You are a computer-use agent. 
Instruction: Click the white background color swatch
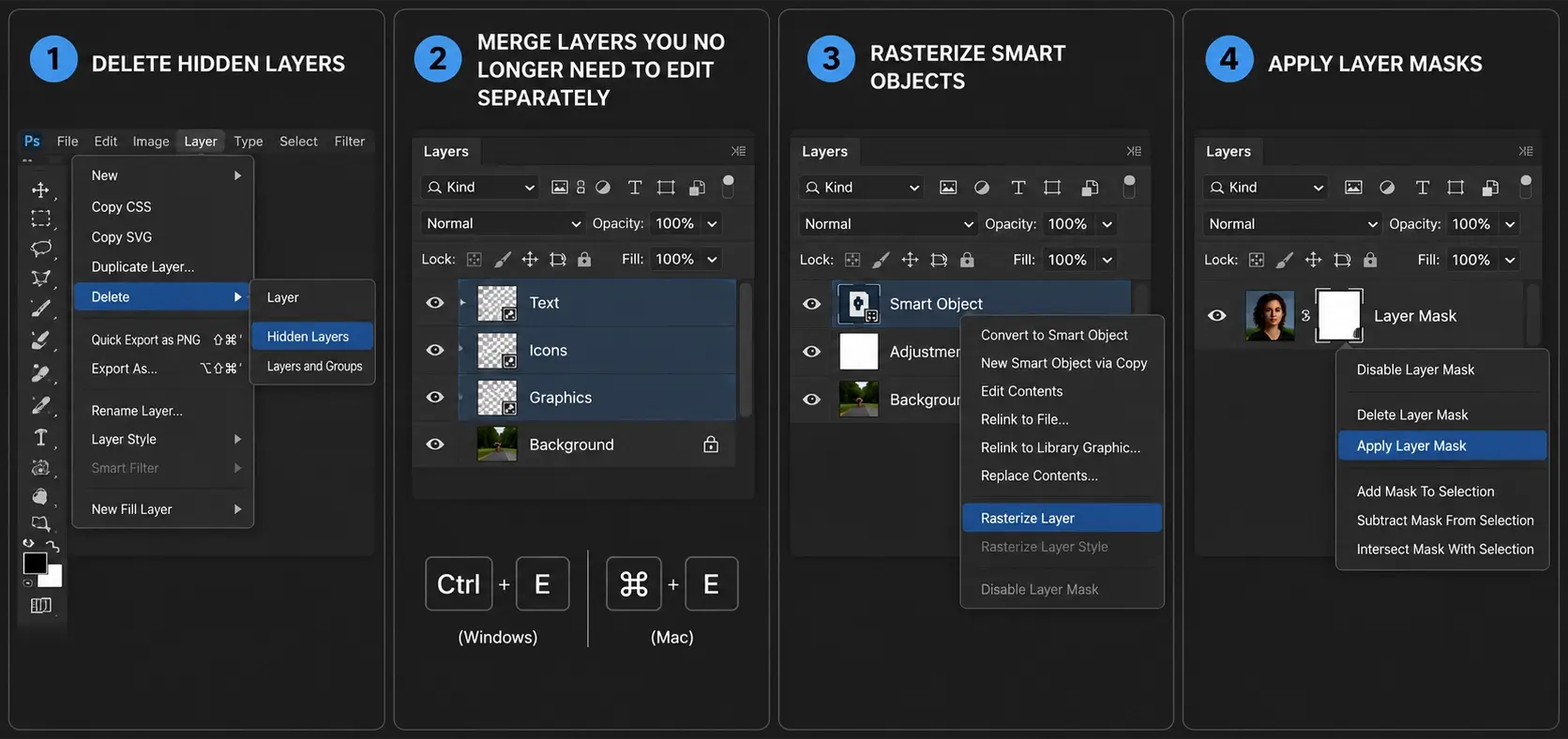[x=53, y=579]
